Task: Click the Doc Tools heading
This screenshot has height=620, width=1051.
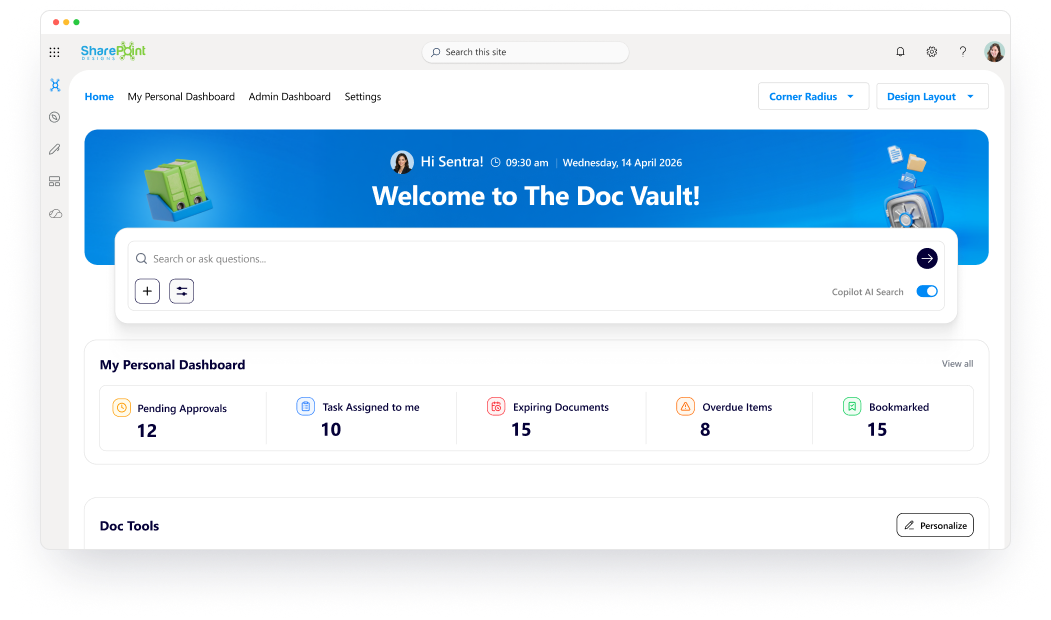Action: coord(129,526)
